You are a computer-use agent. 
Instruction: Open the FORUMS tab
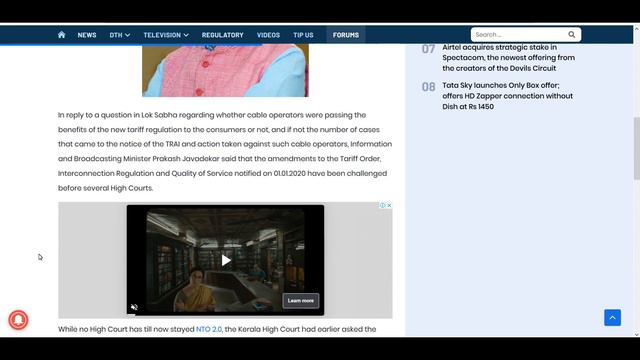pyautogui.click(x=346, y=35)
